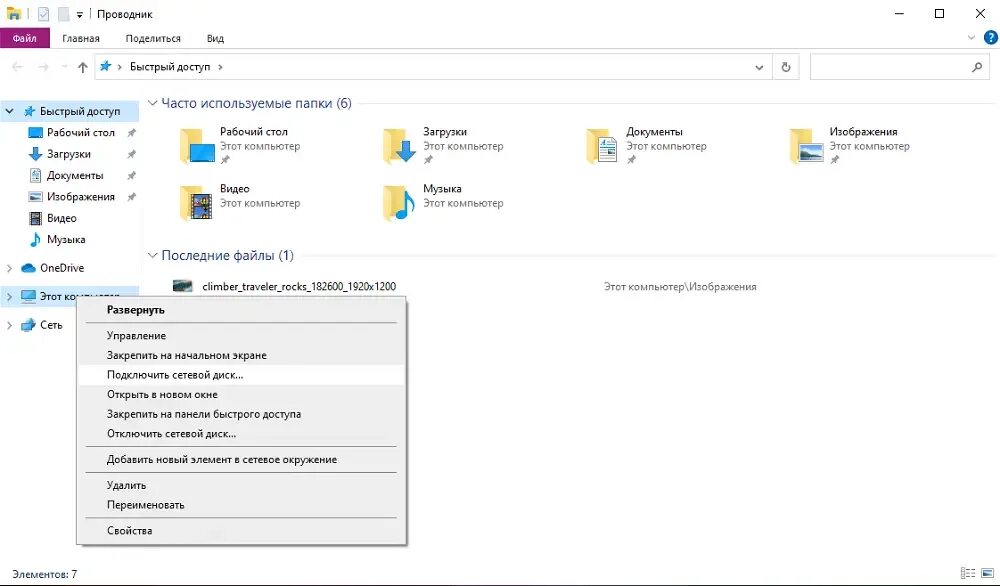The height and width of the screenshot is (586, 1000).
Task: Unpin Документы using its pin icon
Action: (131, 175)
